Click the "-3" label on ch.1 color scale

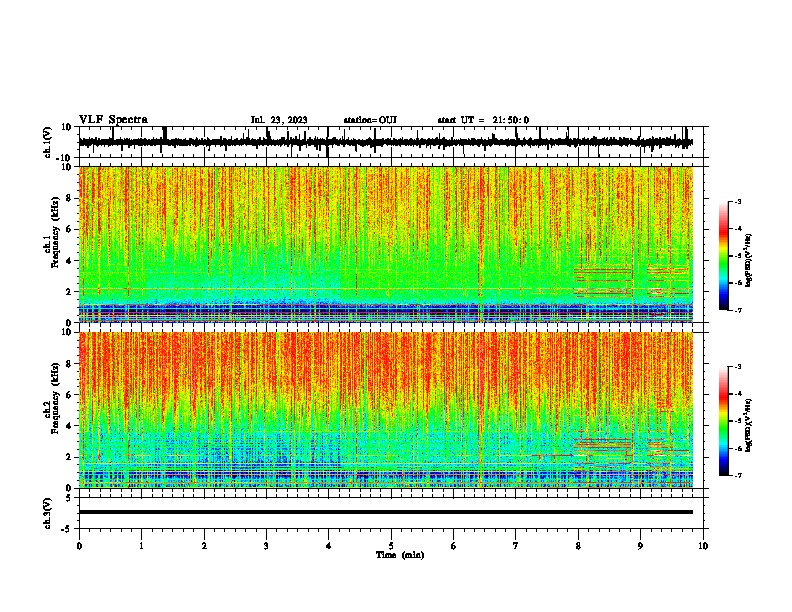[737, 201]
